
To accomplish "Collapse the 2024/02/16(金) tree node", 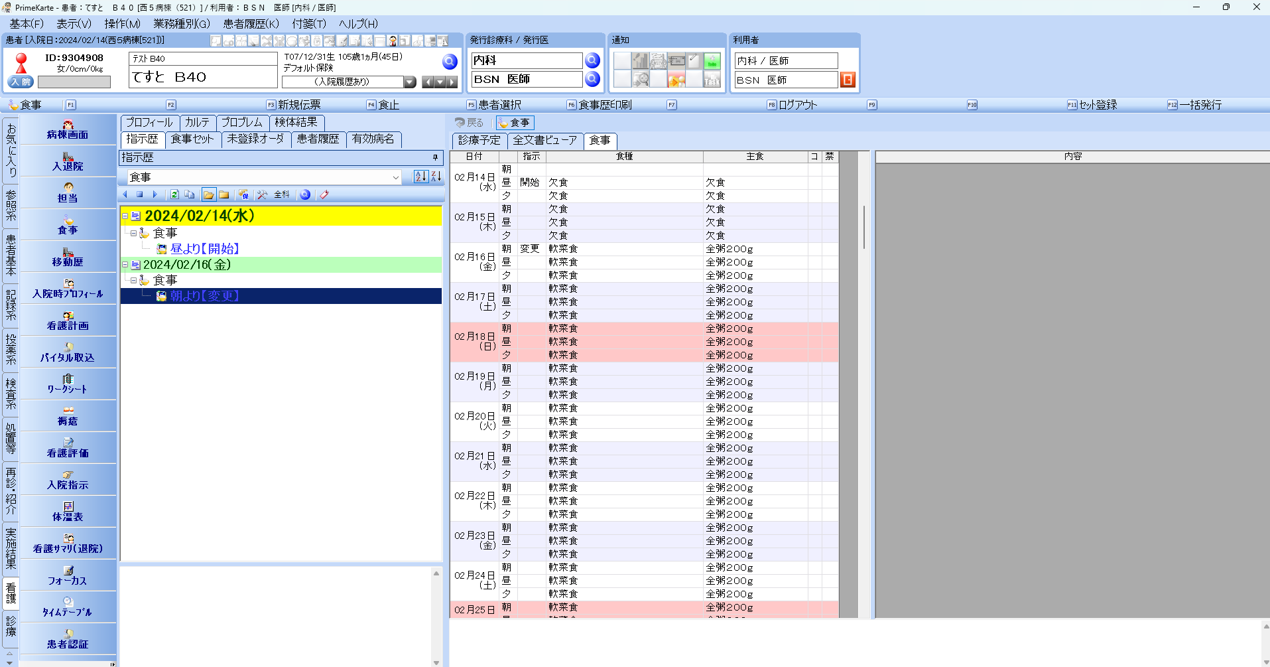I will coord(125,265).
